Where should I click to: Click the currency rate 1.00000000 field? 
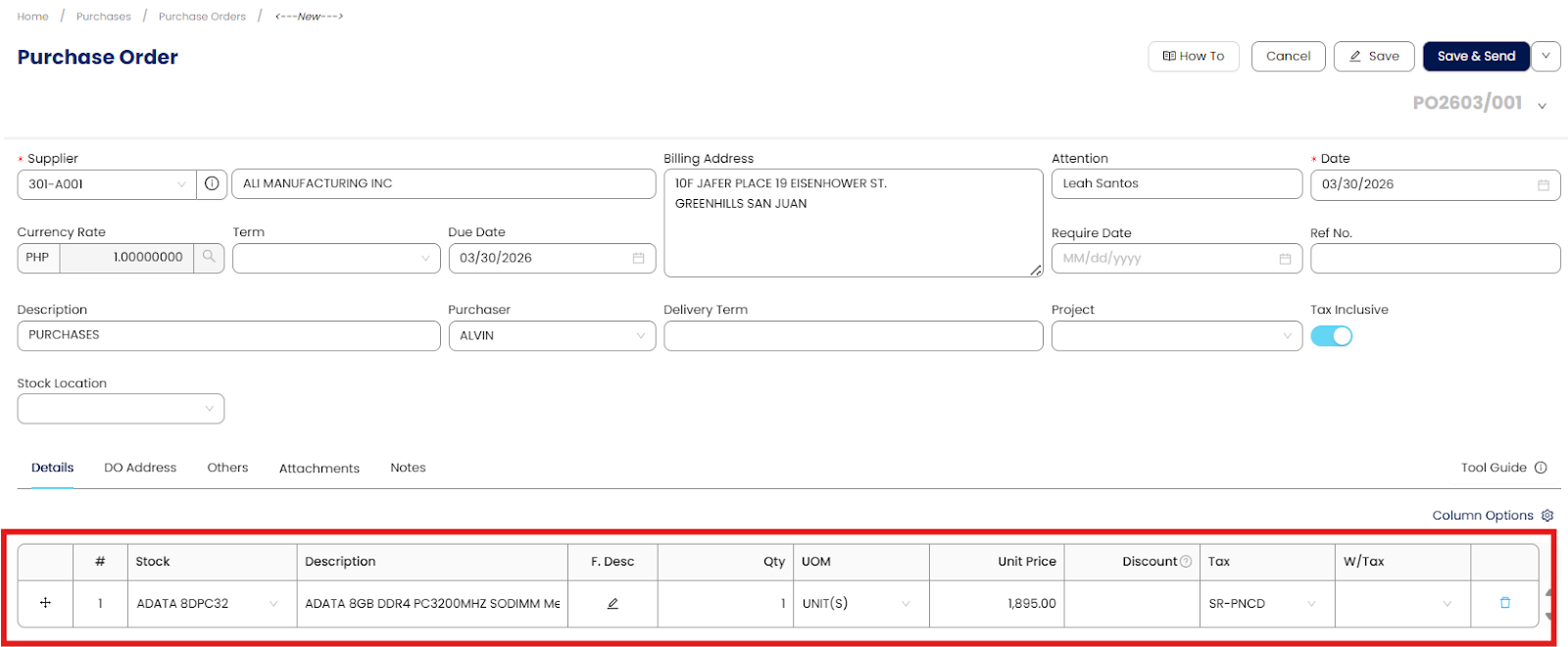click(x=127, y=258)
